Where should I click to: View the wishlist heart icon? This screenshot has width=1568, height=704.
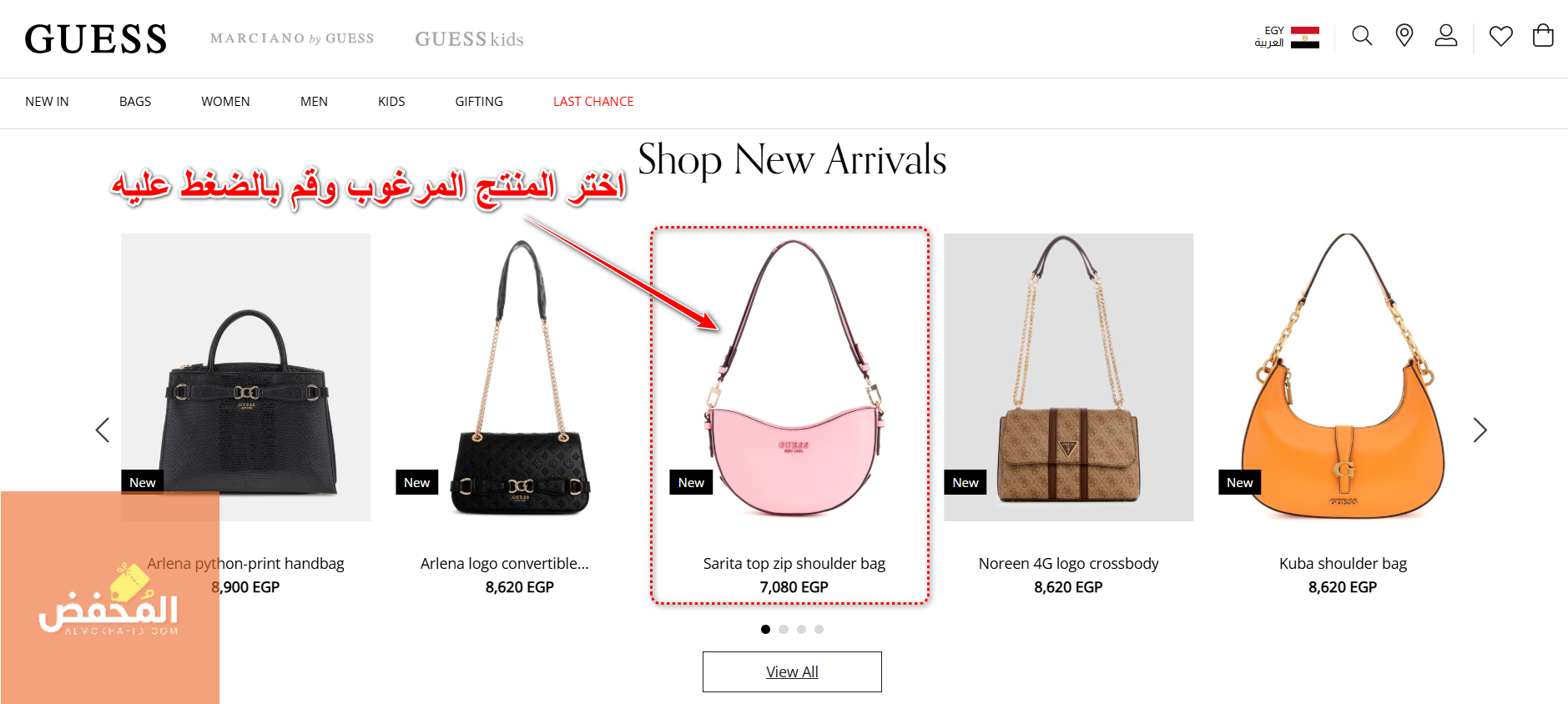(x=1501, y=36)
